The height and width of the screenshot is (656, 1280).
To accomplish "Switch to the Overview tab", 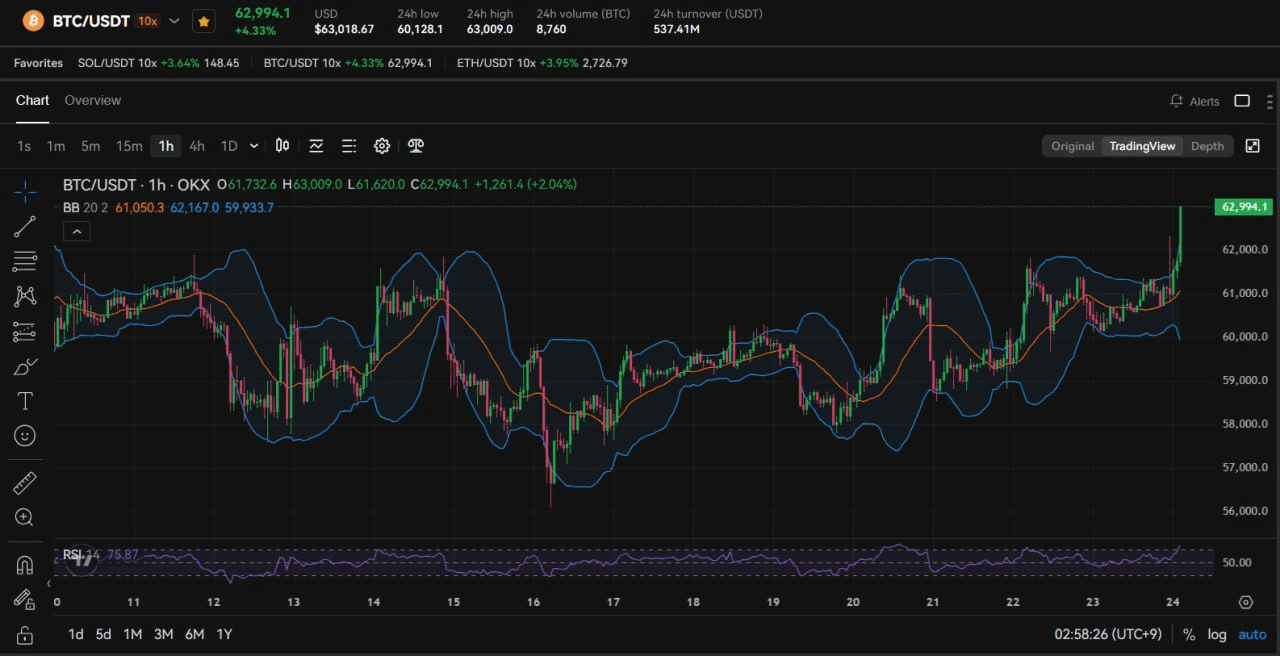I will coord(93,100).
